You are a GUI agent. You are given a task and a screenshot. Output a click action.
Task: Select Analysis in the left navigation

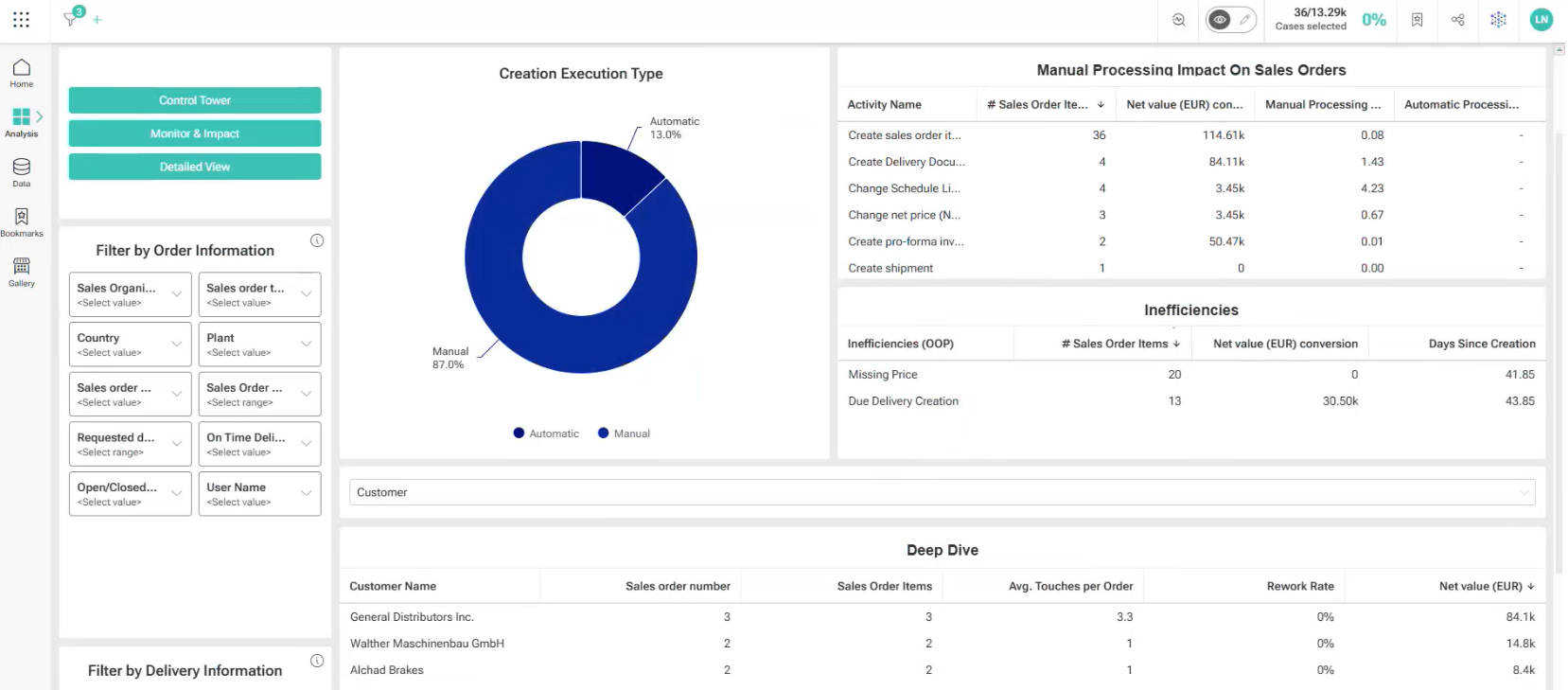click(22, 122)
